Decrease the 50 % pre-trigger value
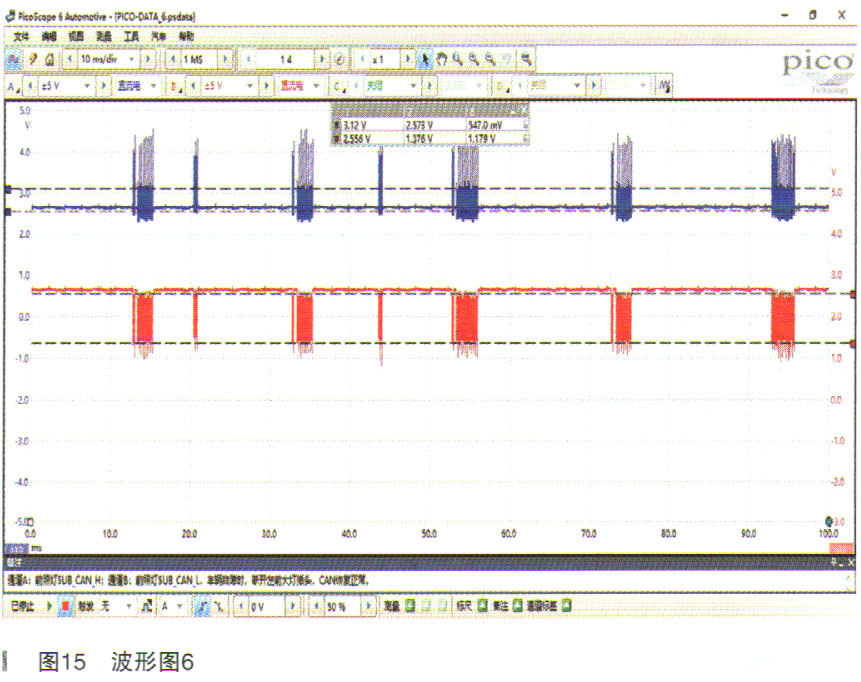This screenshot has width=861, height=682. click(x=317, y=606)
